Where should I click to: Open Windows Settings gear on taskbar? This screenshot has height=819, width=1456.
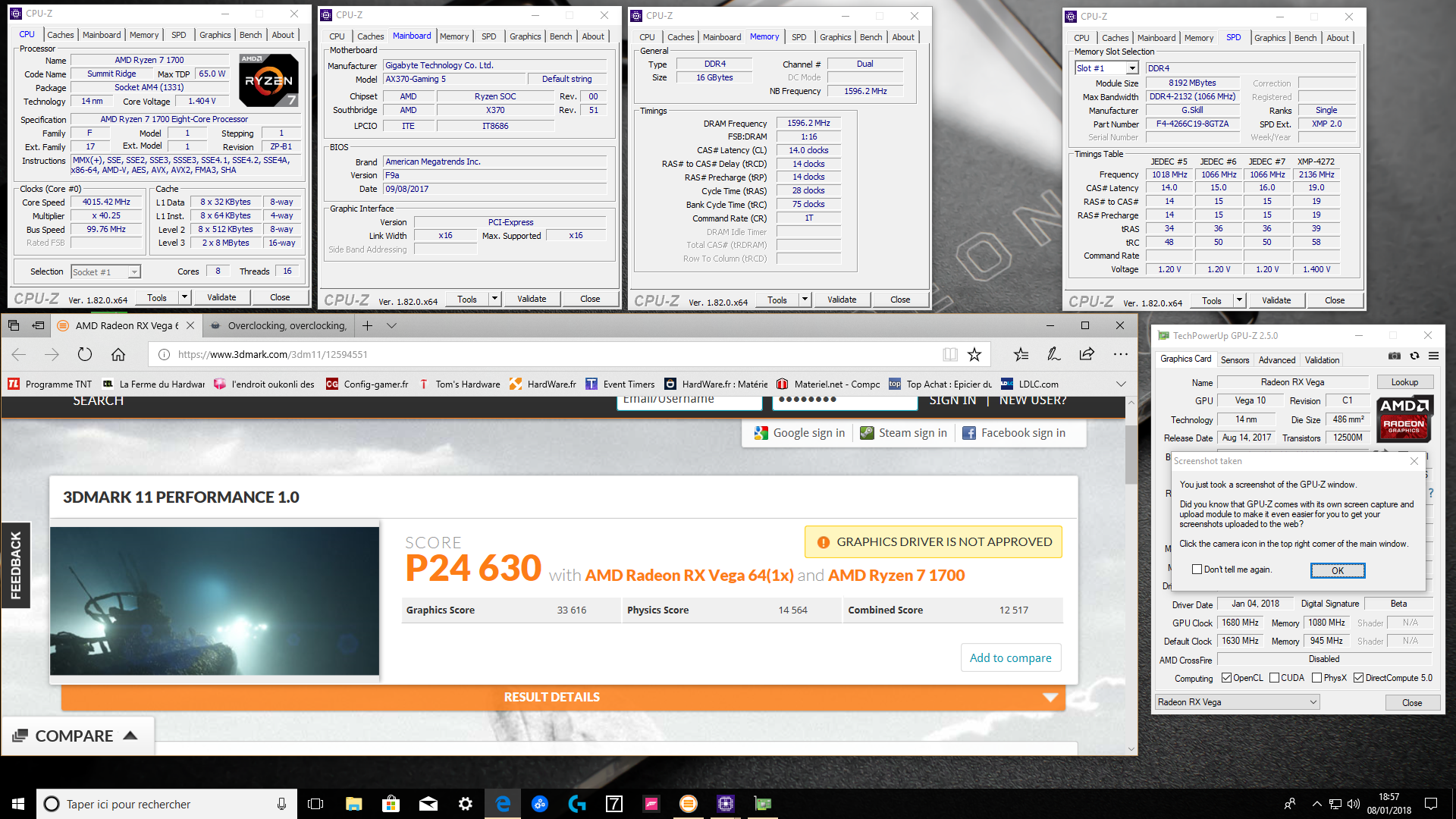465,804
